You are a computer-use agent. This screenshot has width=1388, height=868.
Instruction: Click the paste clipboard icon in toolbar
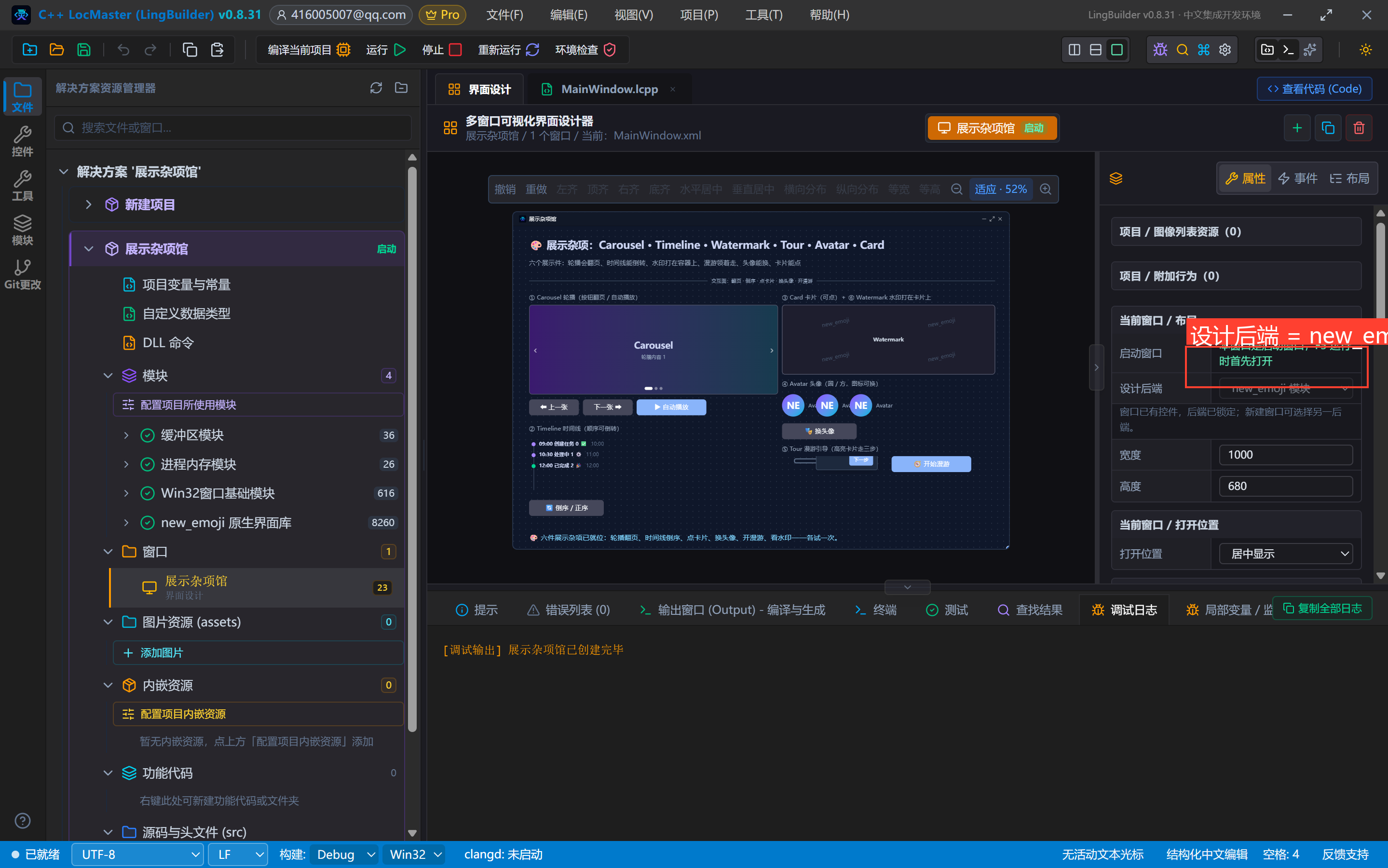(x=217, y=50)
